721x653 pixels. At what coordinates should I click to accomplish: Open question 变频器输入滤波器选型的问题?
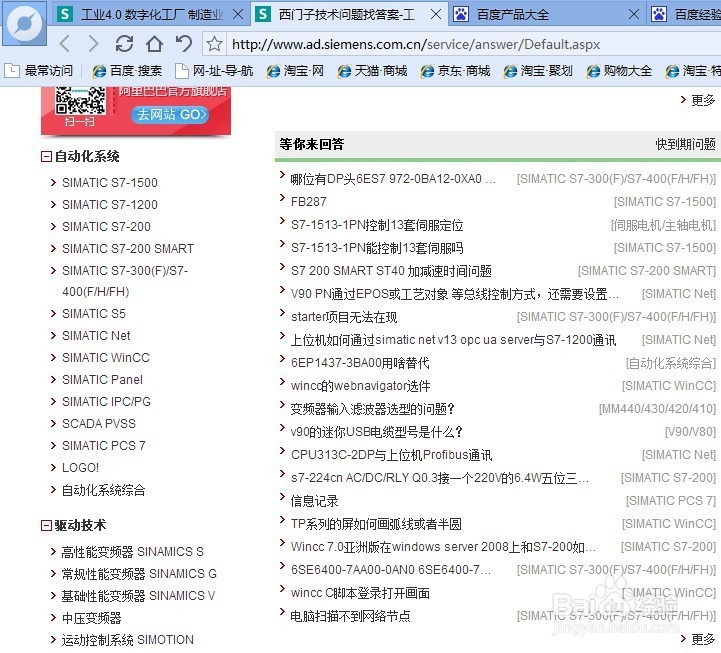(x=372, y=409)
